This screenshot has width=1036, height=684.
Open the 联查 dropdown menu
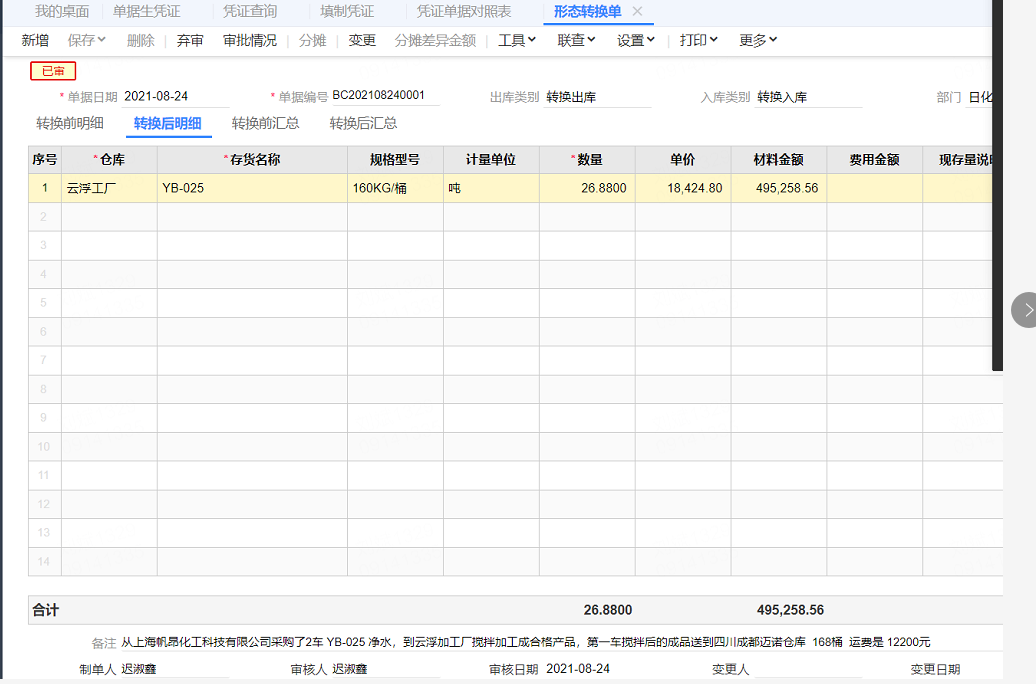[x=576, y=40]
